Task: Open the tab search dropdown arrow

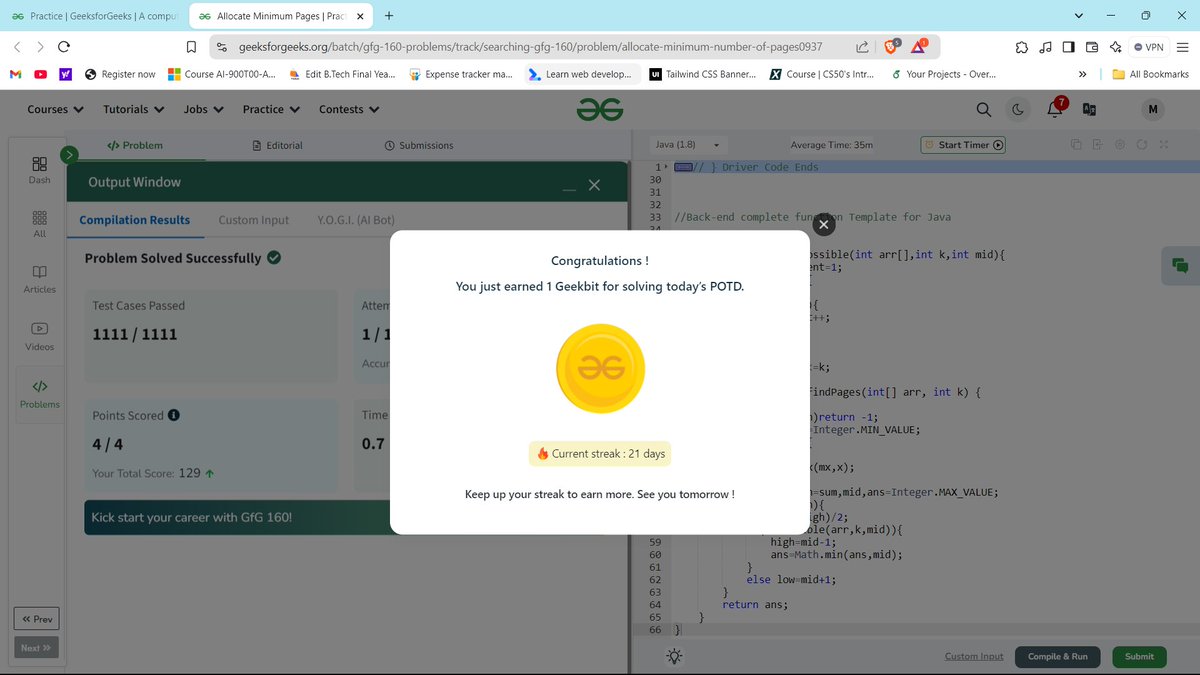Action: 1078,16
